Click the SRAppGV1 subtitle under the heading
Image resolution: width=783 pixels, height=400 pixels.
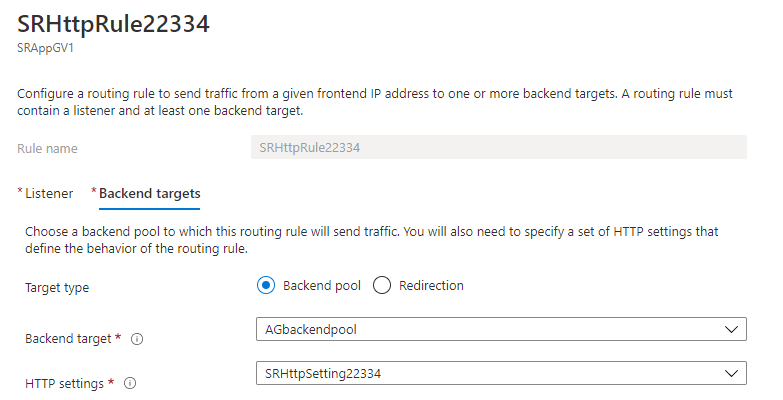pyautogui.click(x=41, y=47)
